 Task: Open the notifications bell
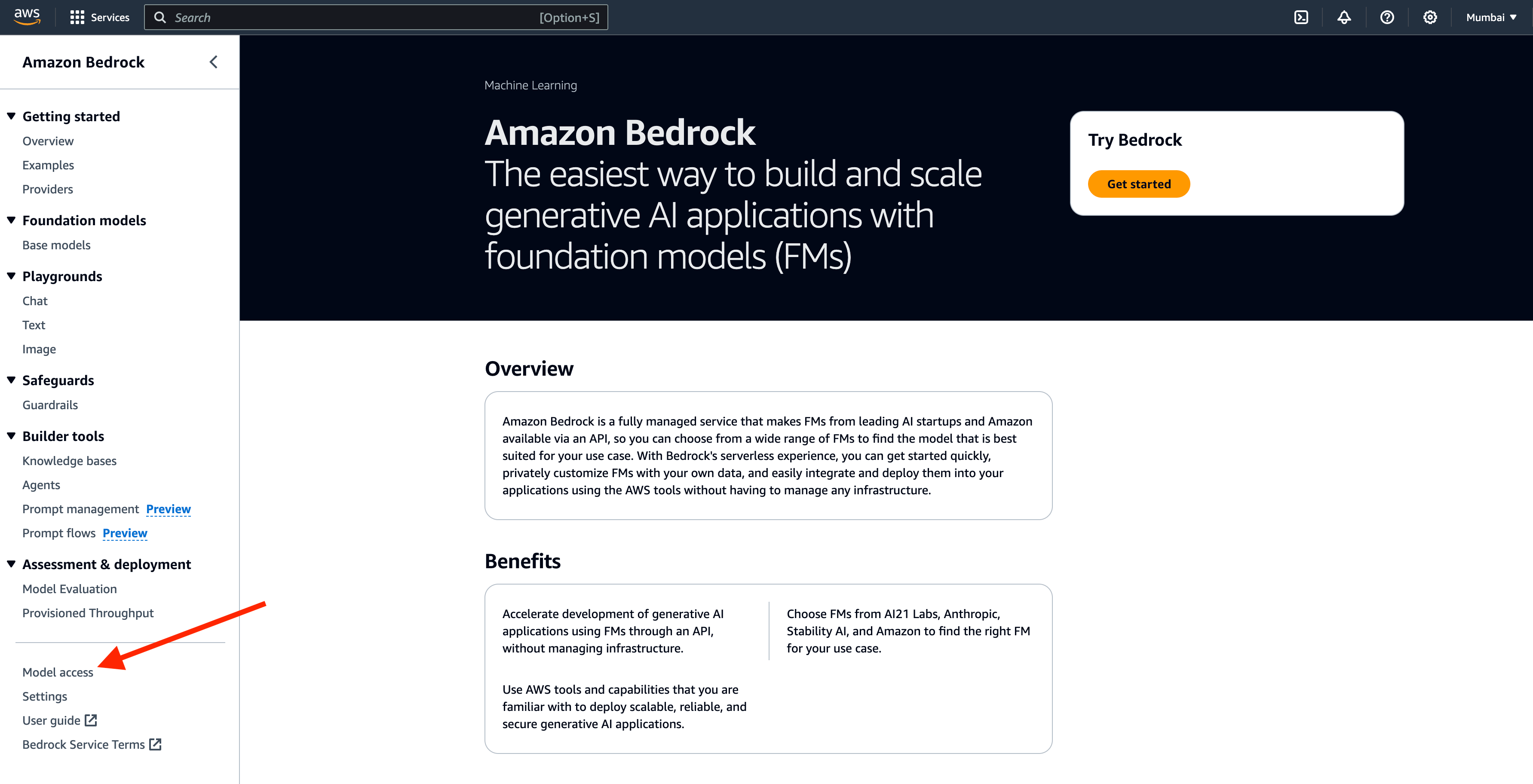point(1344,17)
